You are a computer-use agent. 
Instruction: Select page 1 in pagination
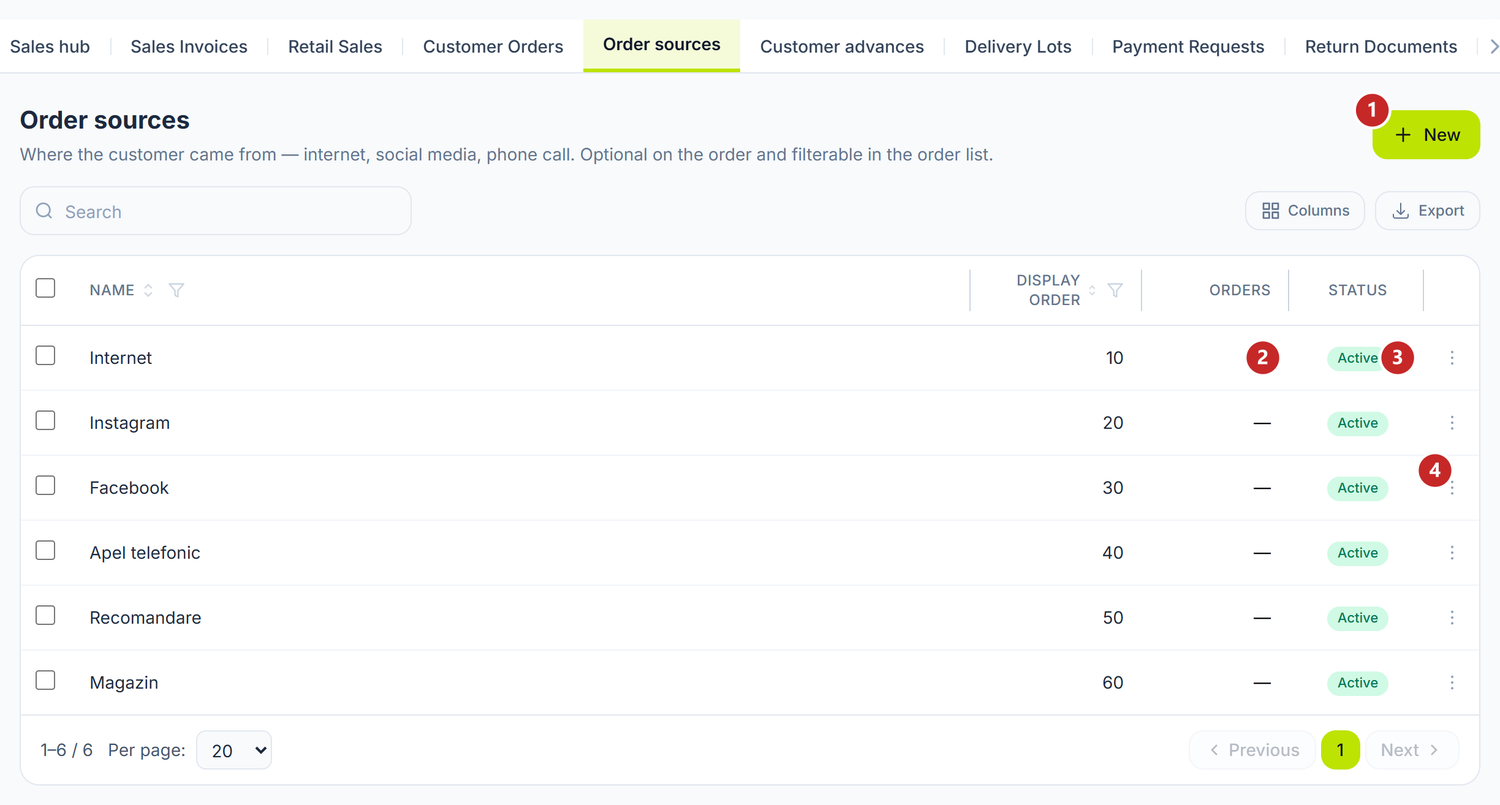pos(1340,750)
